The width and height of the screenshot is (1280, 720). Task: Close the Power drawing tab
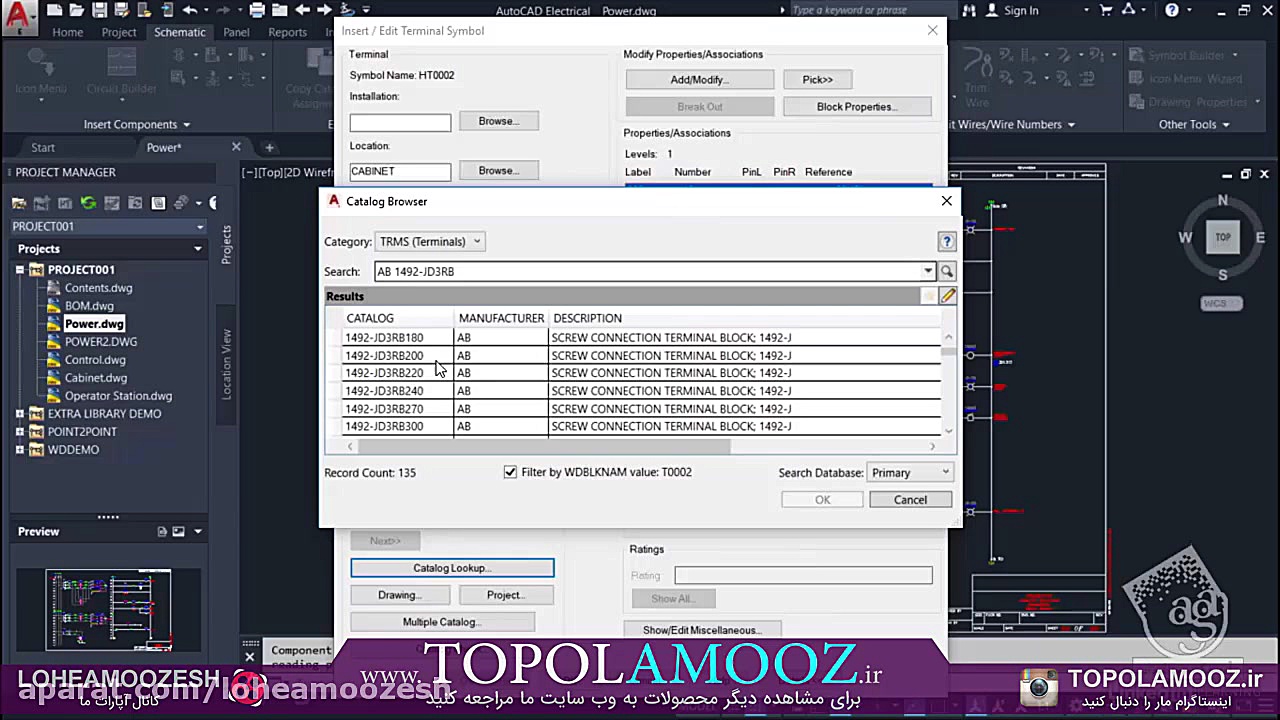click(236, 147)
